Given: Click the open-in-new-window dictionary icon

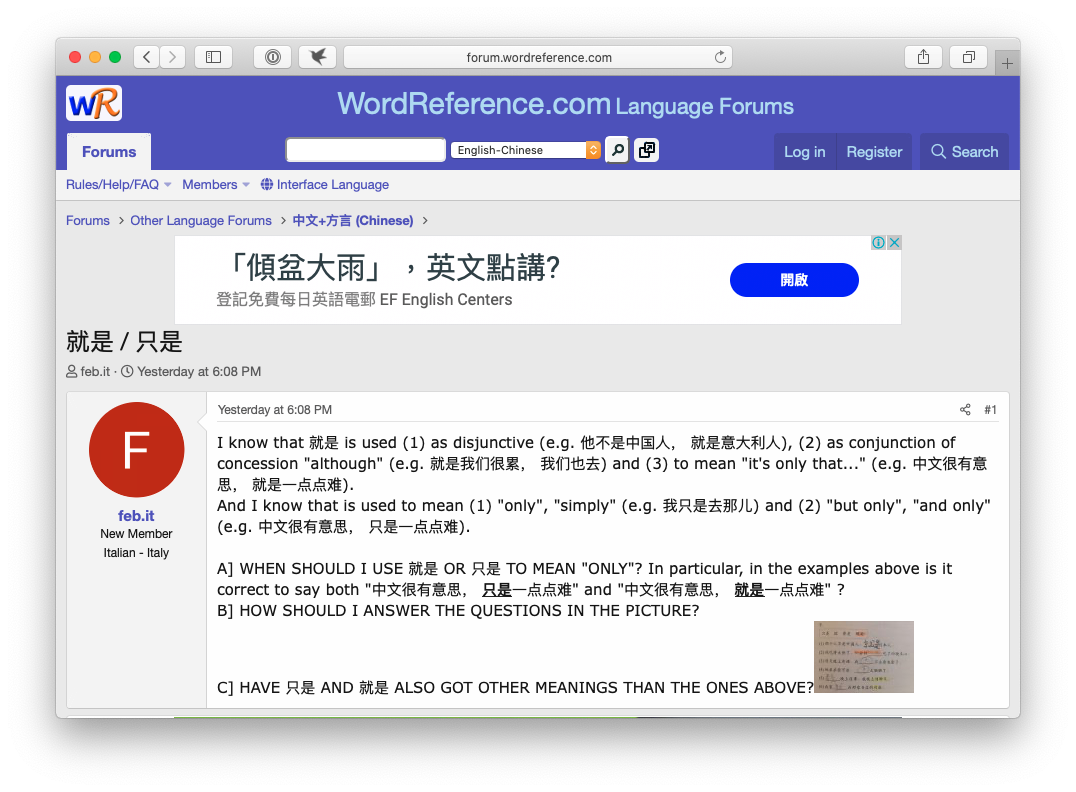Looking at the screenshot, I should click(x=646, y=150).
